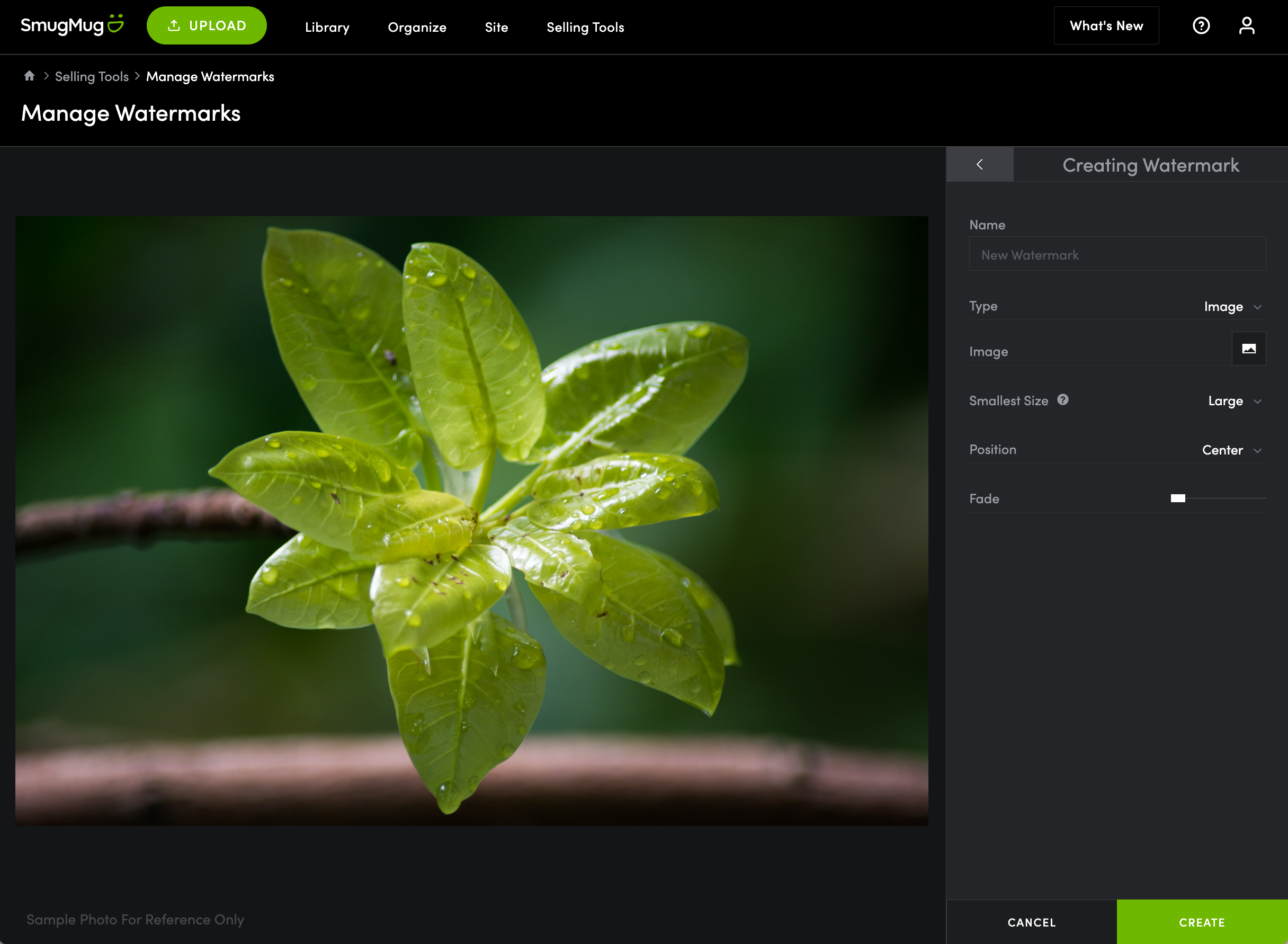
Task: Open the user account profile icon
Action: pyautogui.click(x=1246, y=26)
